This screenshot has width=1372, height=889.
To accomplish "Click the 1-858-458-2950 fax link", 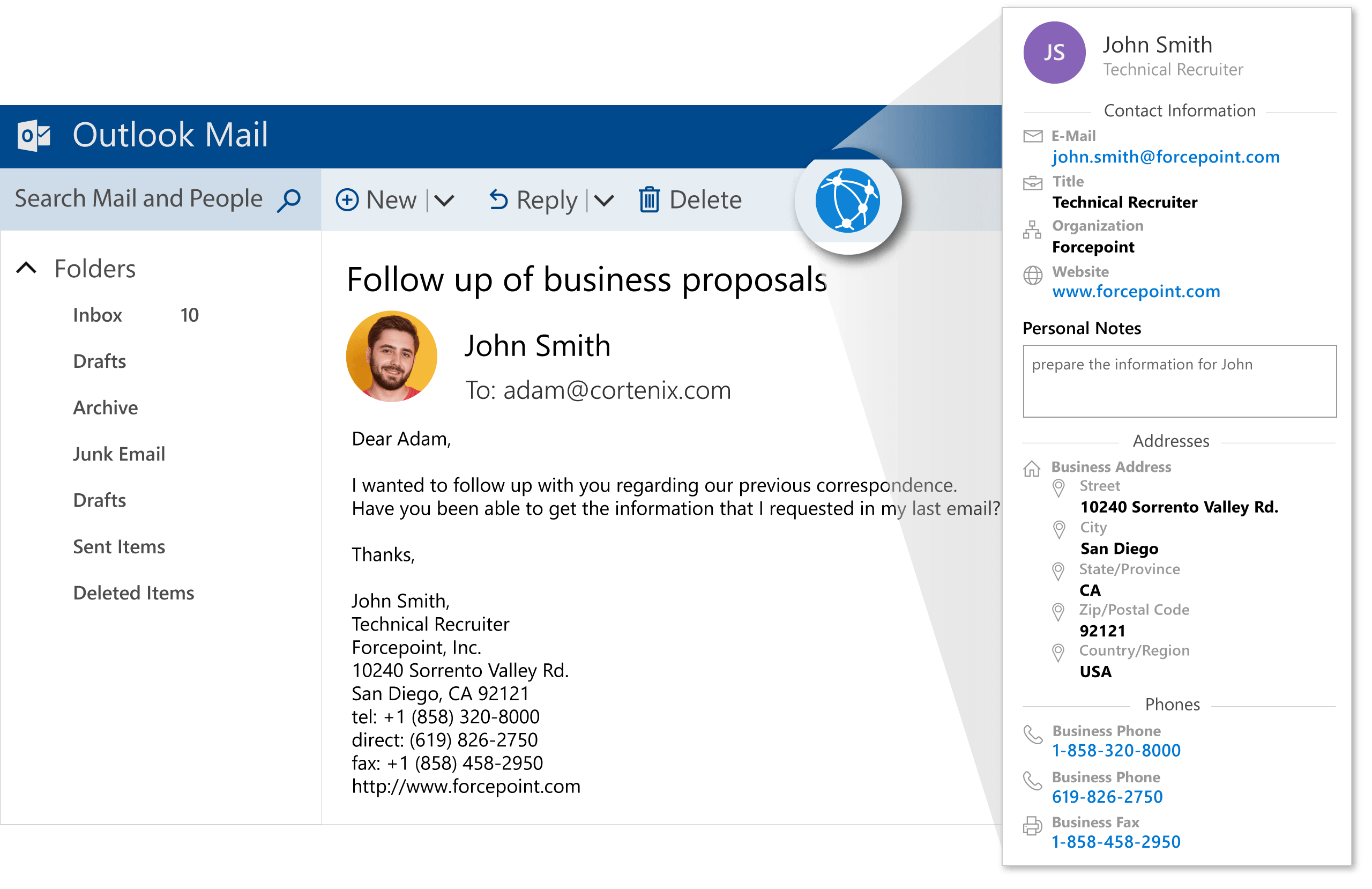I will click(1116, 842).
